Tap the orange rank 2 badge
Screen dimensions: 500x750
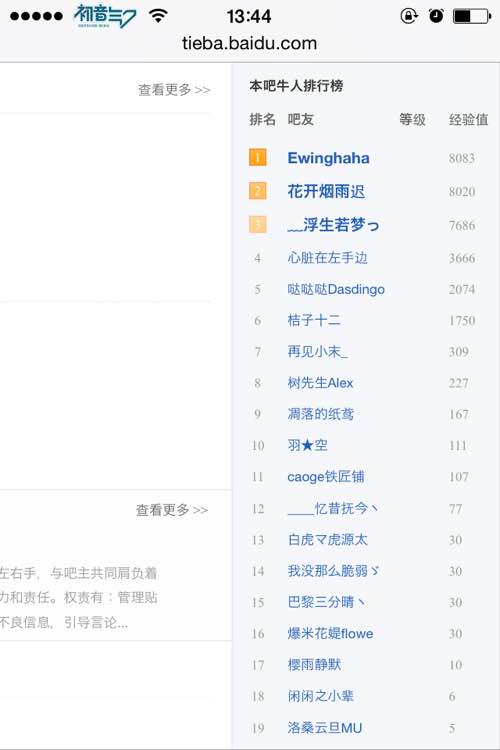tap(257, 191)
